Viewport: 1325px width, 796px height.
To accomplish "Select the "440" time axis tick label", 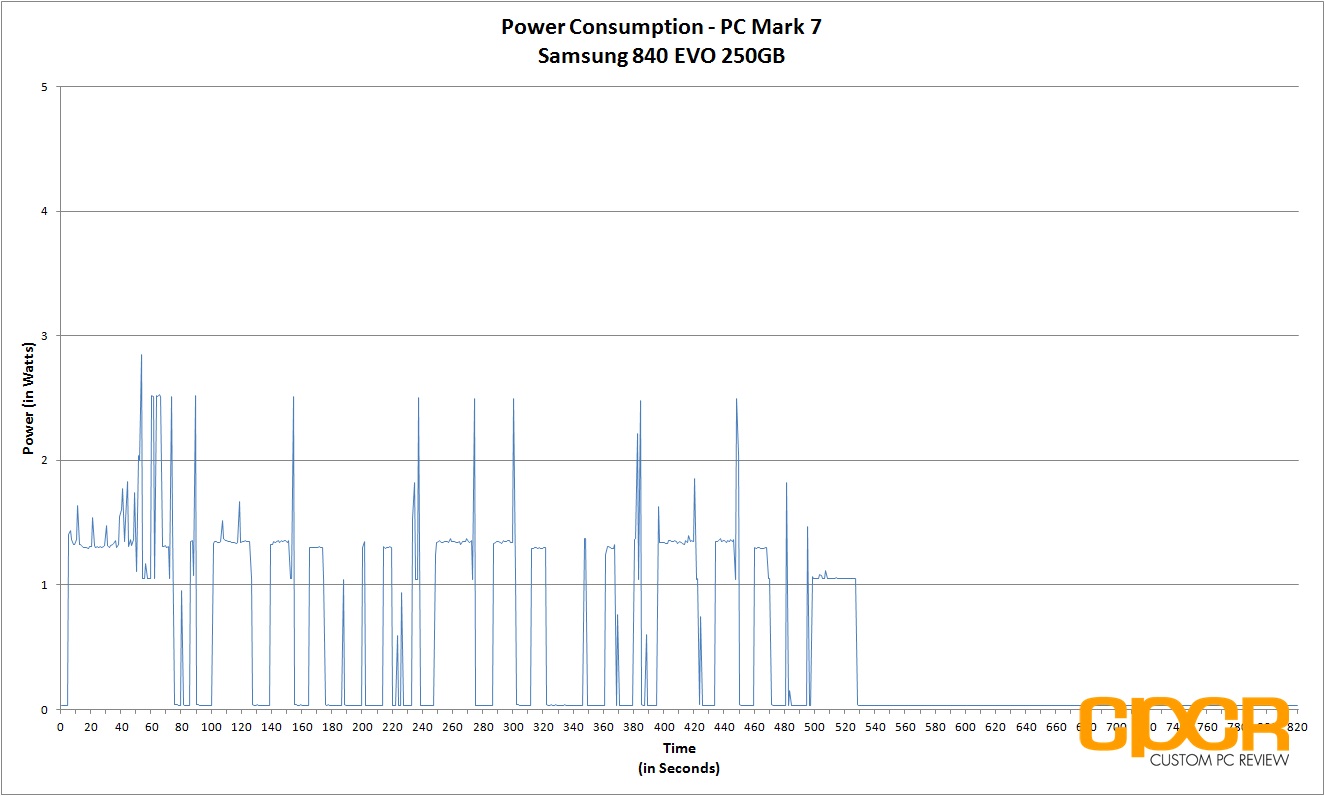I will [724, 727].
